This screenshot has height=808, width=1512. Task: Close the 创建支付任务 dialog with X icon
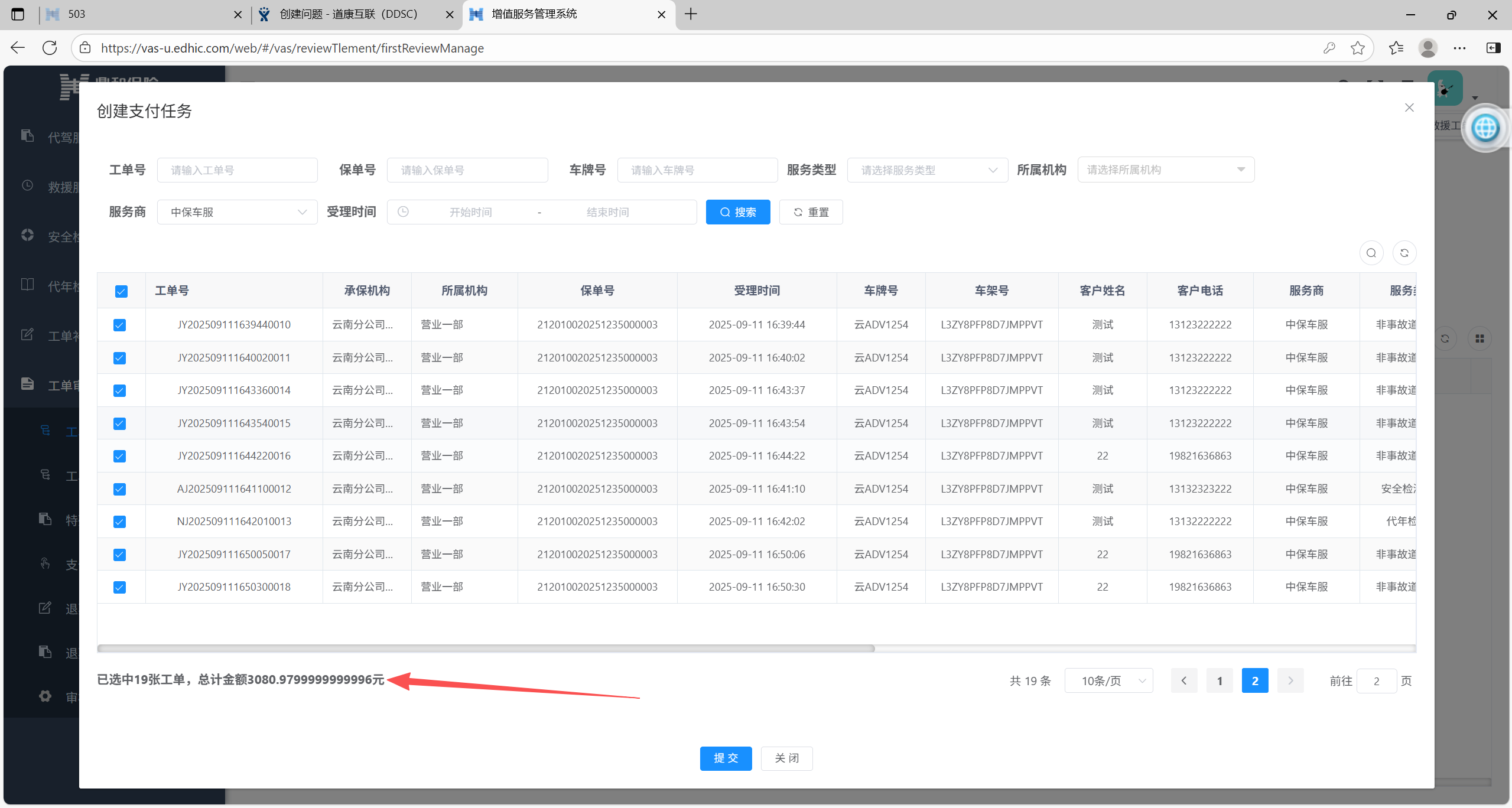pyautogui.click(x=1409, y=107)
